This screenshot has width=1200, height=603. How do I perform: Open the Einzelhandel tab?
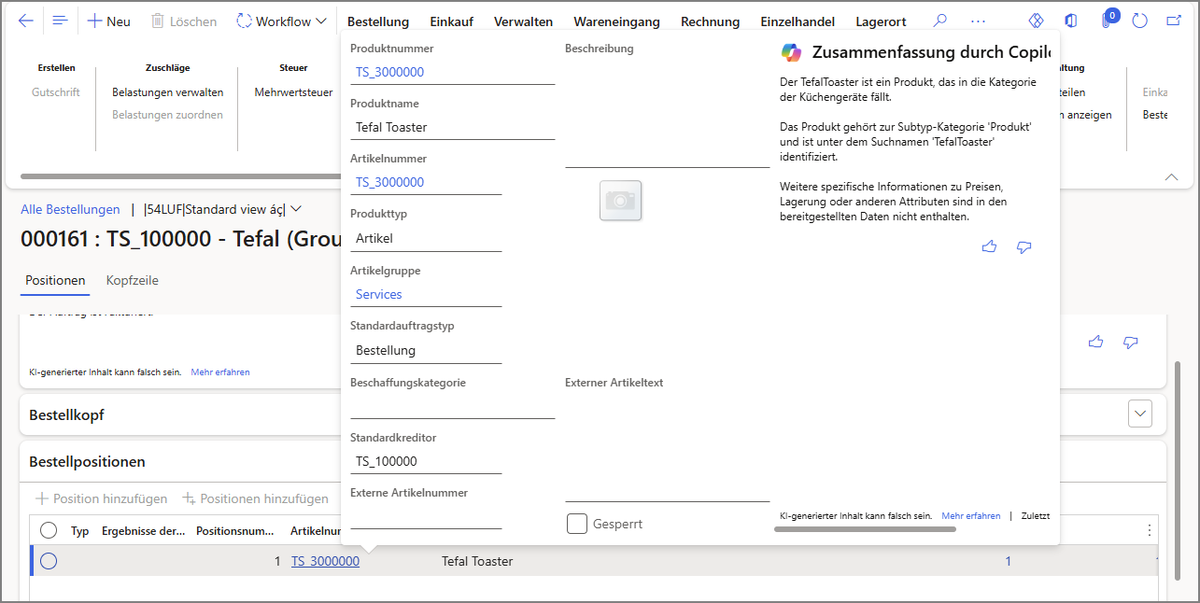pos(797,21)
